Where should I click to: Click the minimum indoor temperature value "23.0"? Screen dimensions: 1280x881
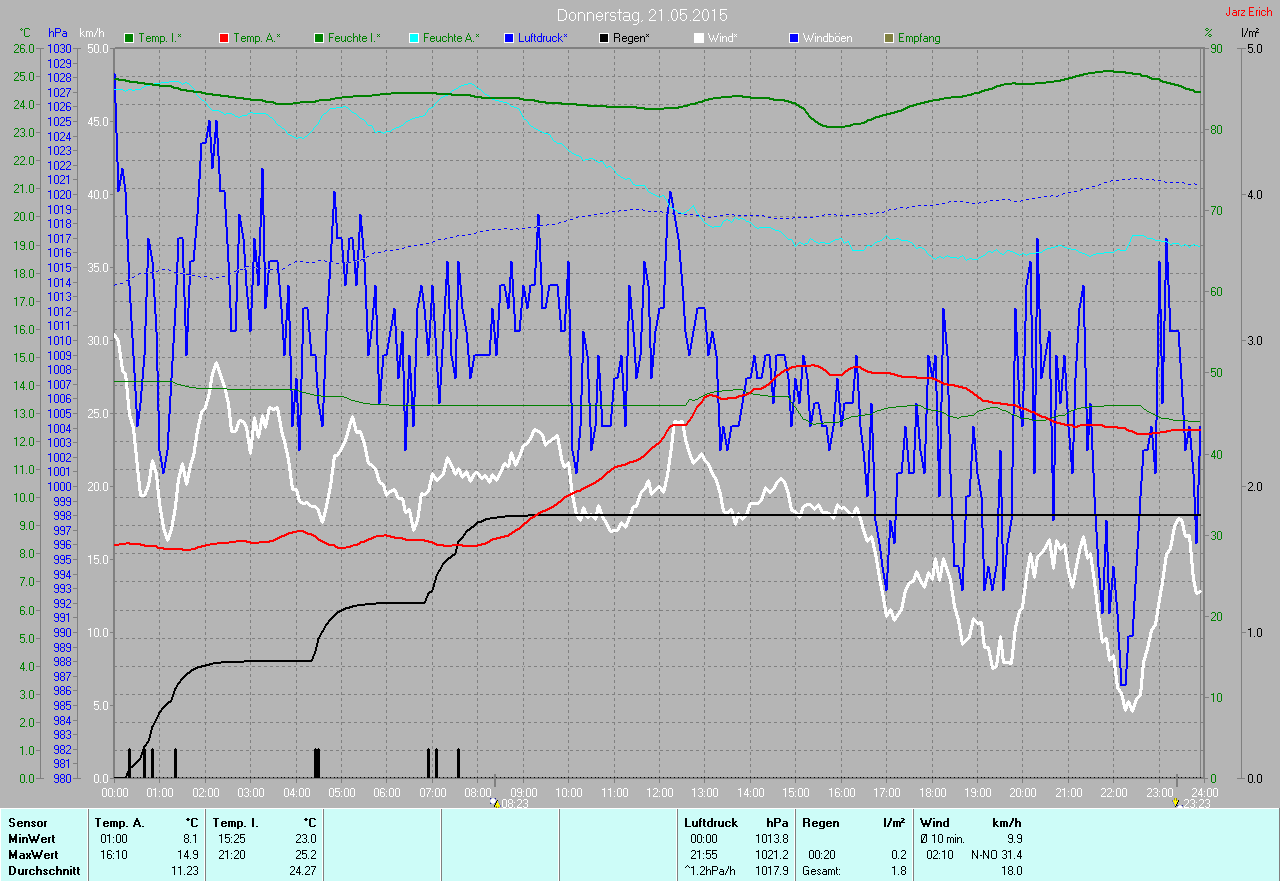305,838
